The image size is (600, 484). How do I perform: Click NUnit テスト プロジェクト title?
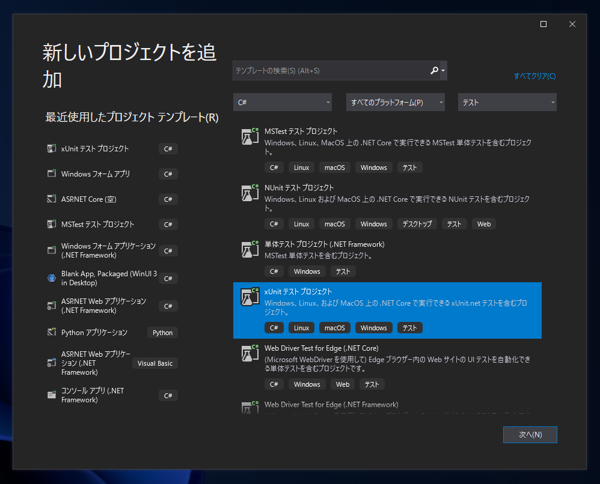299,188
